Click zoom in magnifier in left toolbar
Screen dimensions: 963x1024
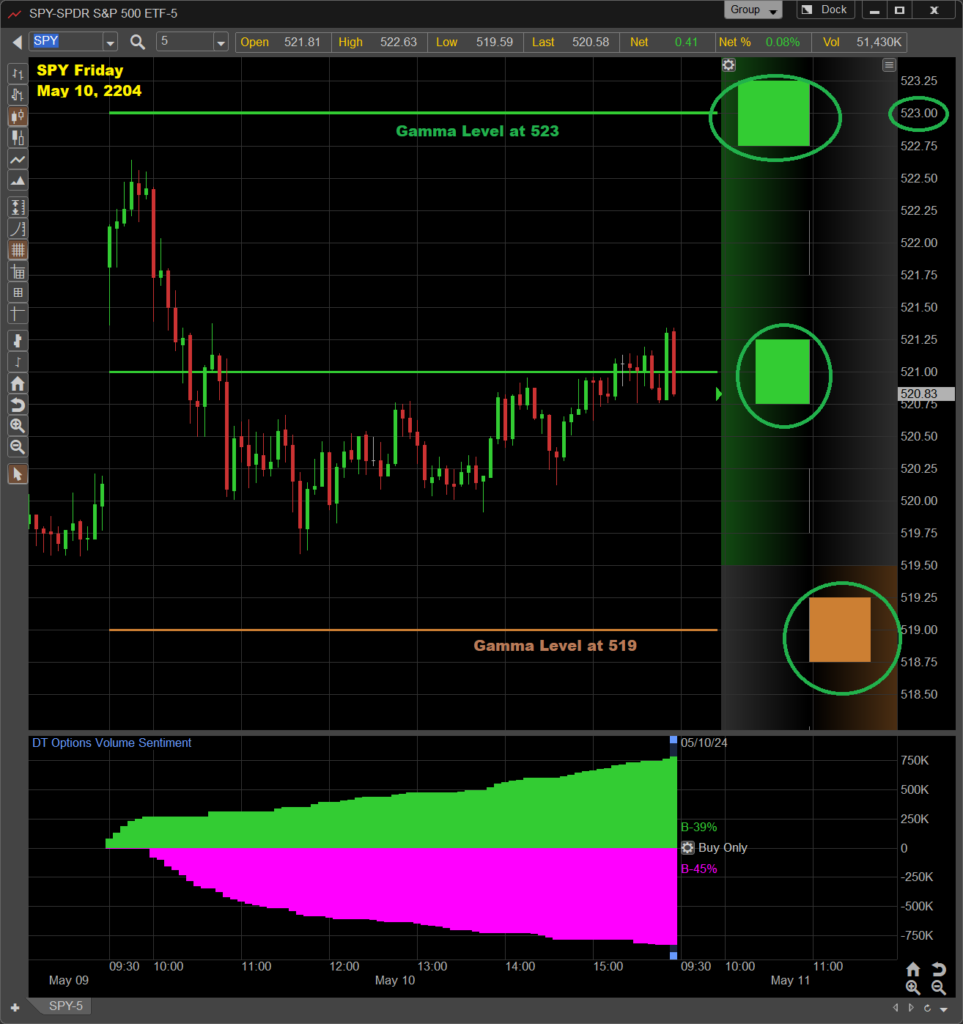coord(17,425)
